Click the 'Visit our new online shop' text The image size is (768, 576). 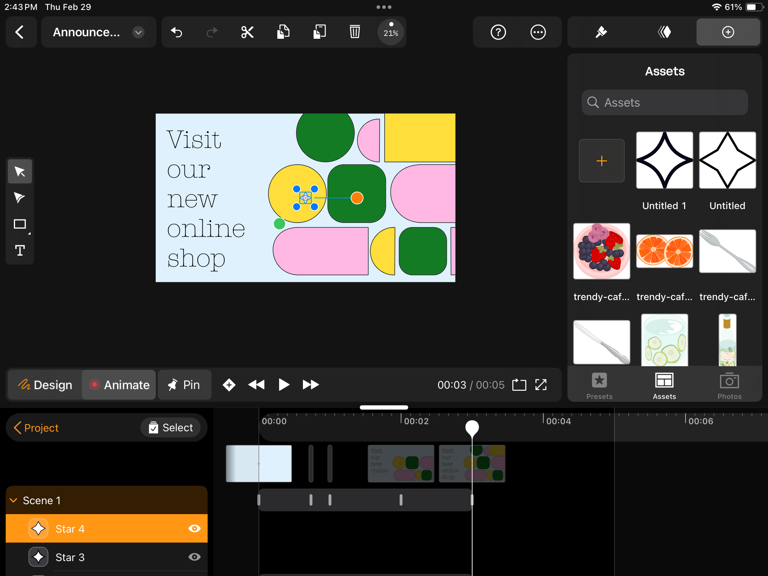206,199
